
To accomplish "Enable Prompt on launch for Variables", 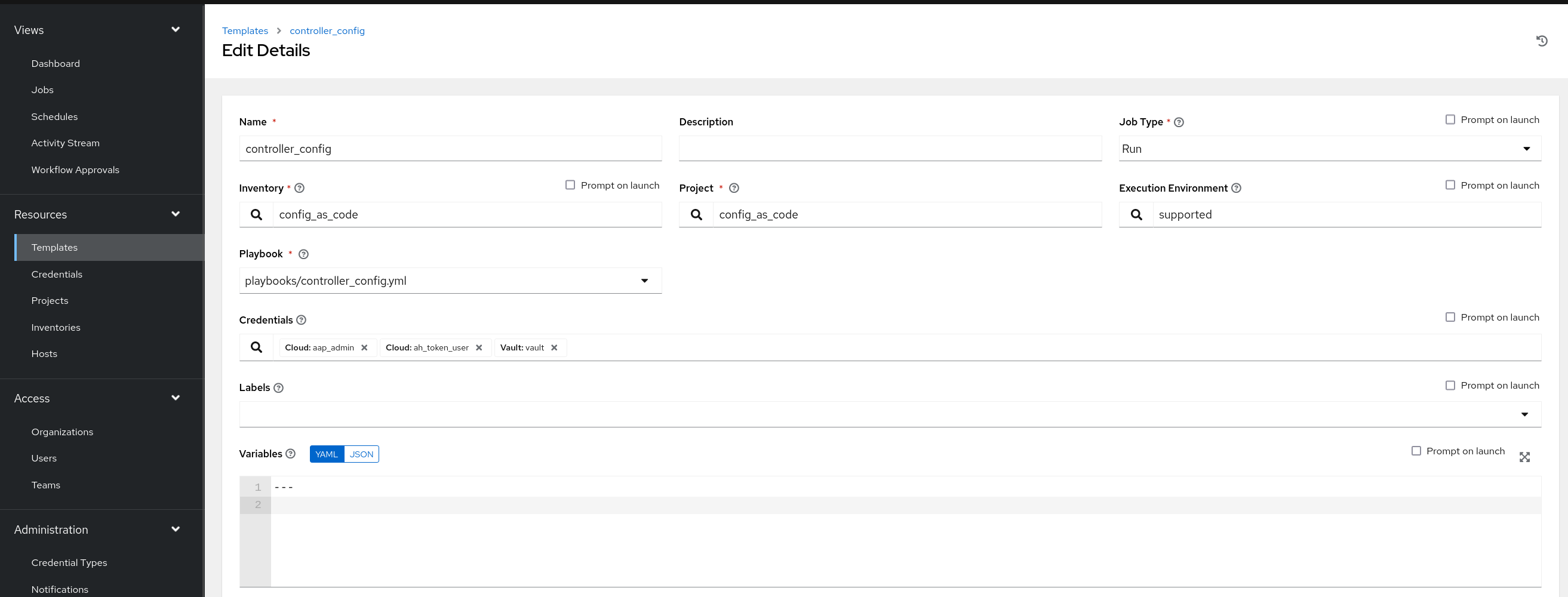I will (x=1416, y=451).
